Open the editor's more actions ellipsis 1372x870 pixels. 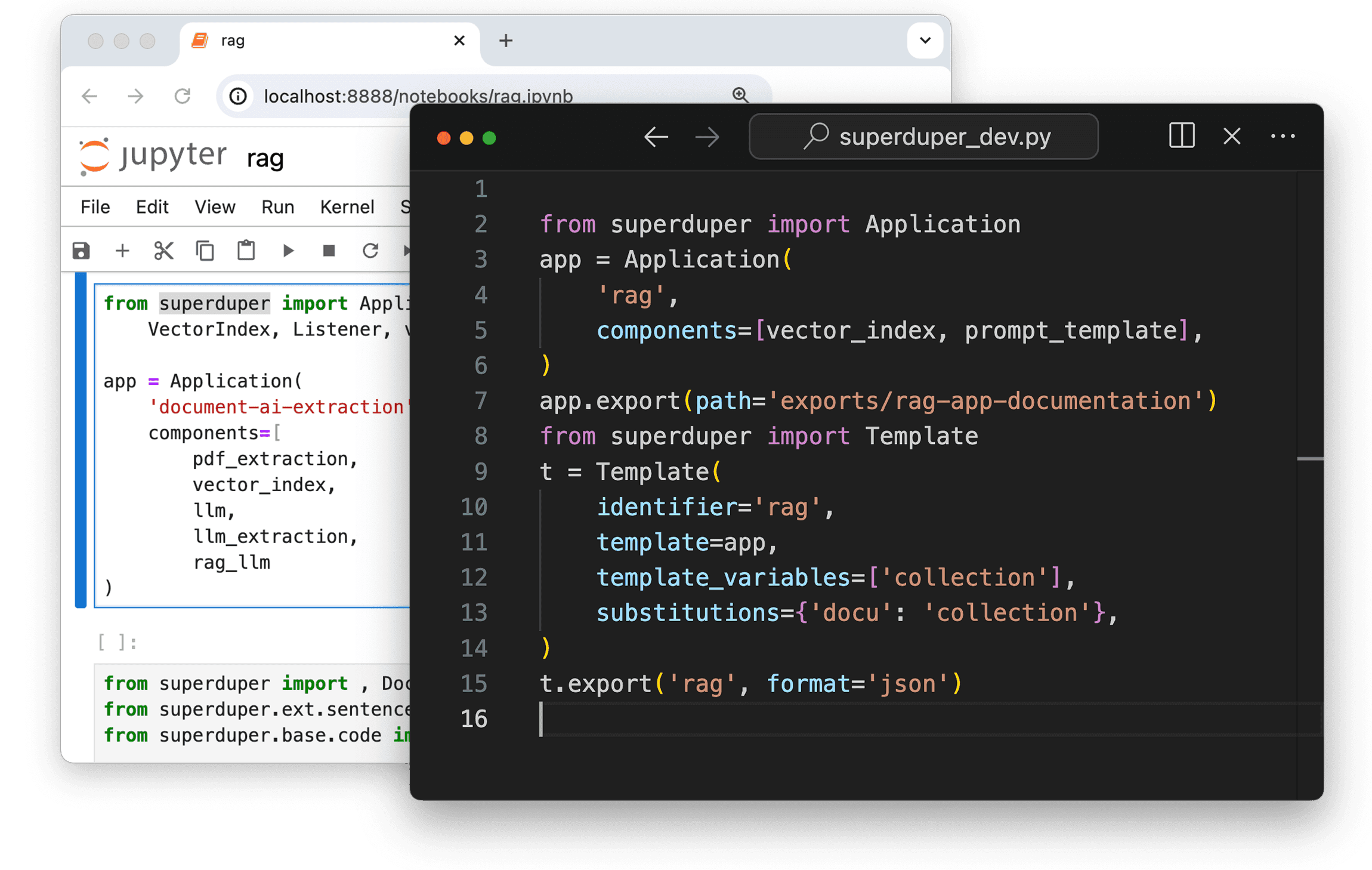(1283, 136)
